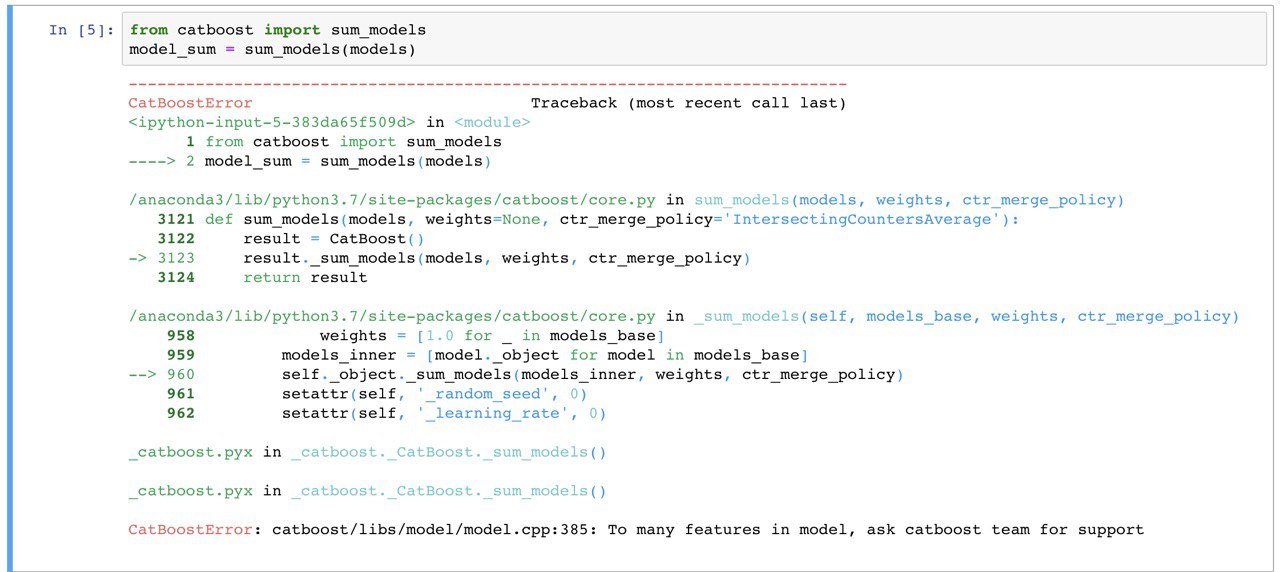This screenshot has height=572, width=1280.
Task: Click line 962 setattr _learning_rate
Action: pyautogui.click(x=387, y=413)
